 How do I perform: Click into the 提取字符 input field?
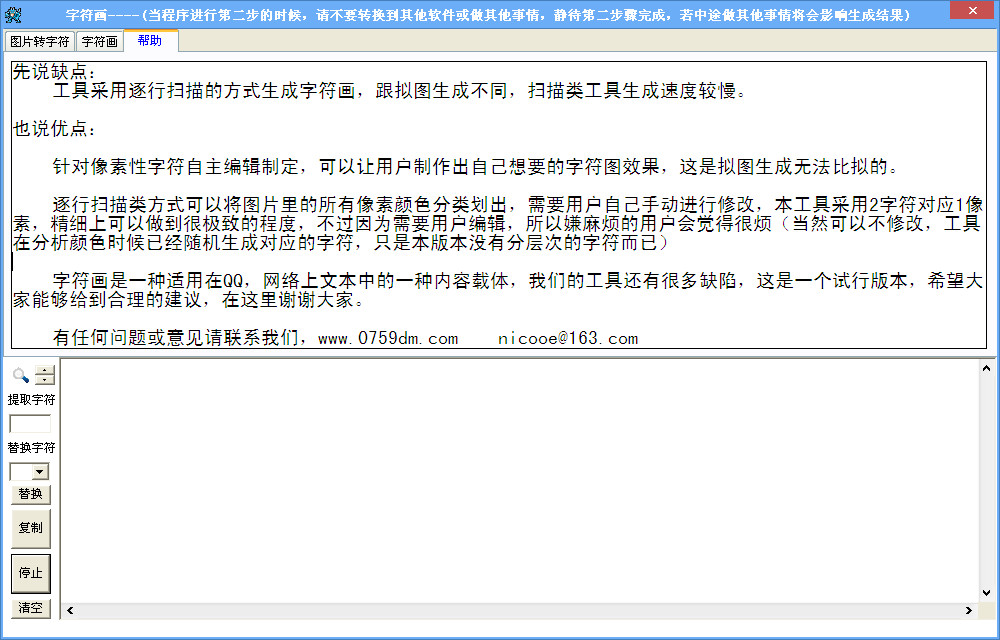pyautogui.click(x=29, y=423)
